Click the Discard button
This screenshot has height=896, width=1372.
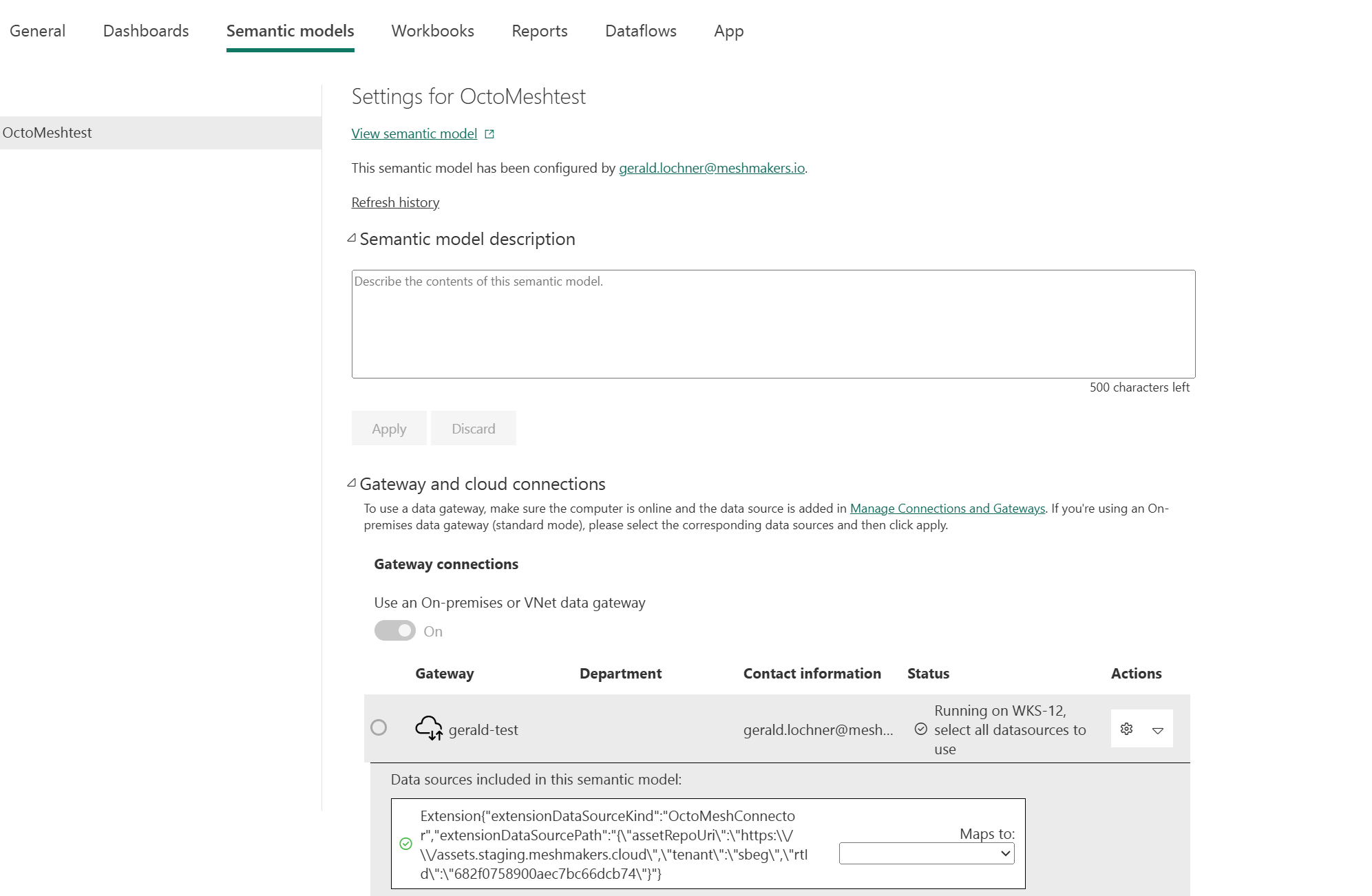(474, 429)
